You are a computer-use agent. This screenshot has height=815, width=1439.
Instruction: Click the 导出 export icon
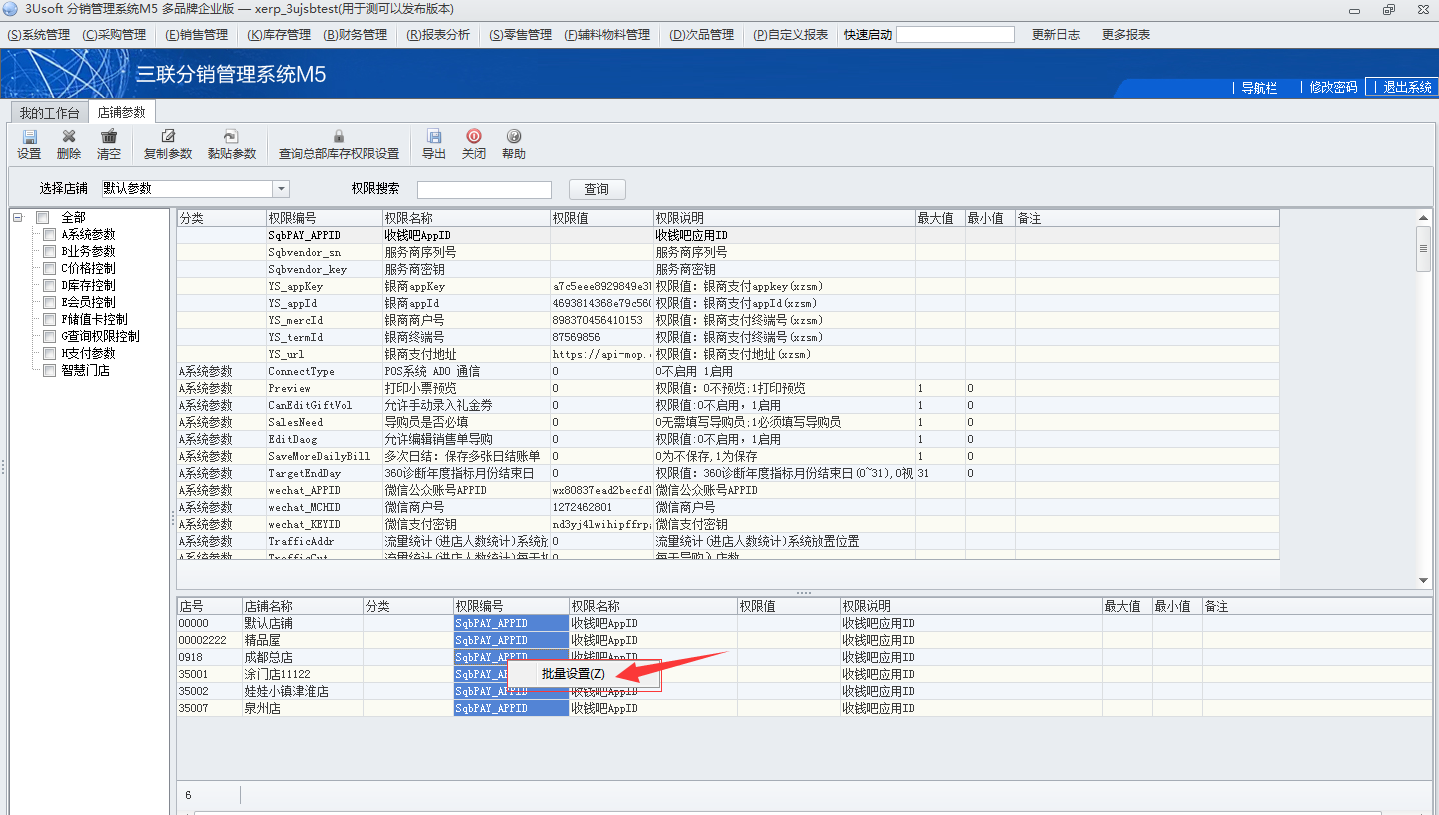click(434, 137)
